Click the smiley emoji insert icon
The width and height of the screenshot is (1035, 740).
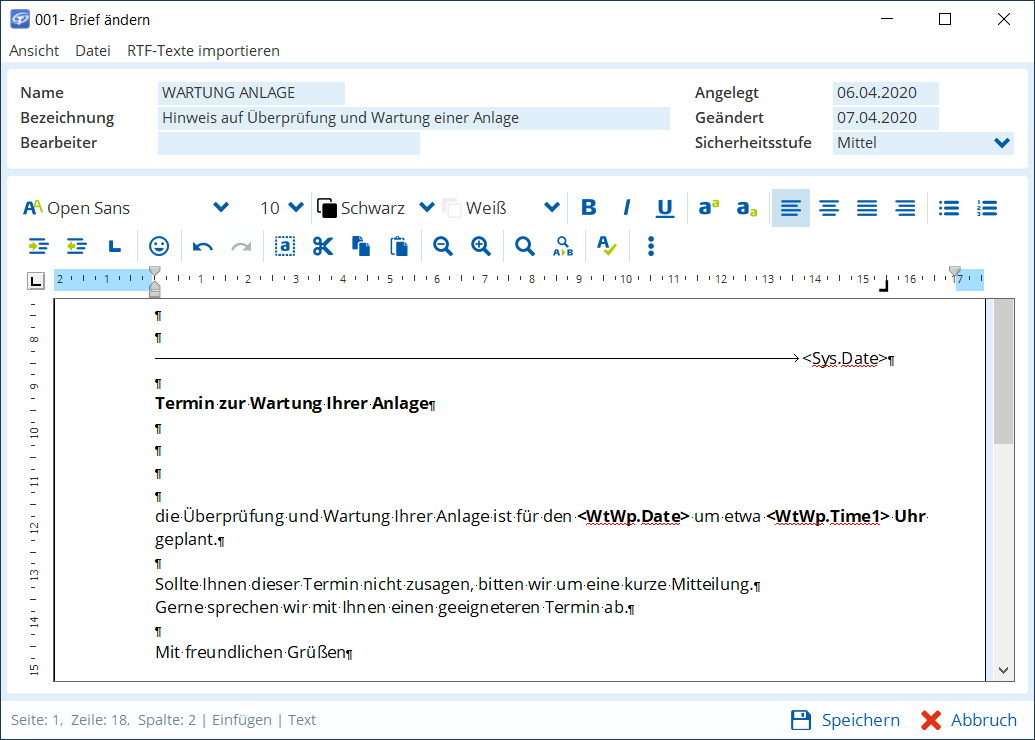point(159,246)
